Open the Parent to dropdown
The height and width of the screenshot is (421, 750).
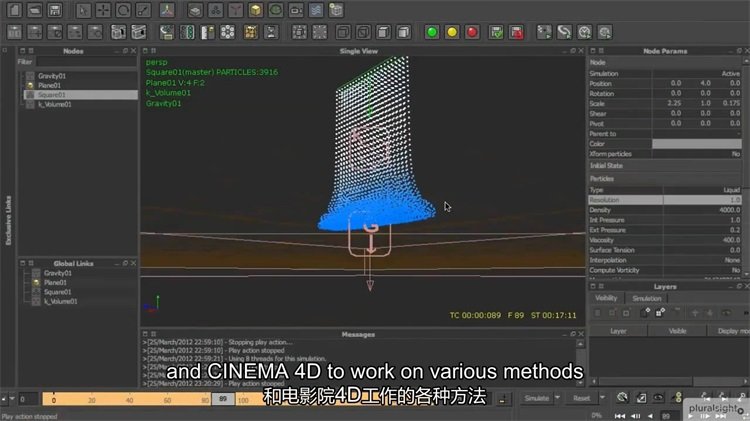[697, 134]
